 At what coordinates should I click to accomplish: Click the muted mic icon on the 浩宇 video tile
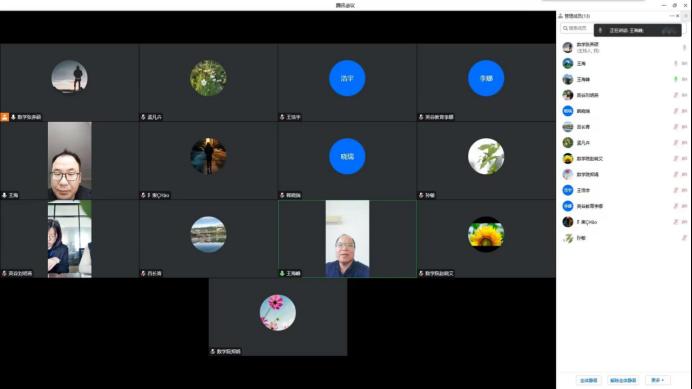point(282,117)
